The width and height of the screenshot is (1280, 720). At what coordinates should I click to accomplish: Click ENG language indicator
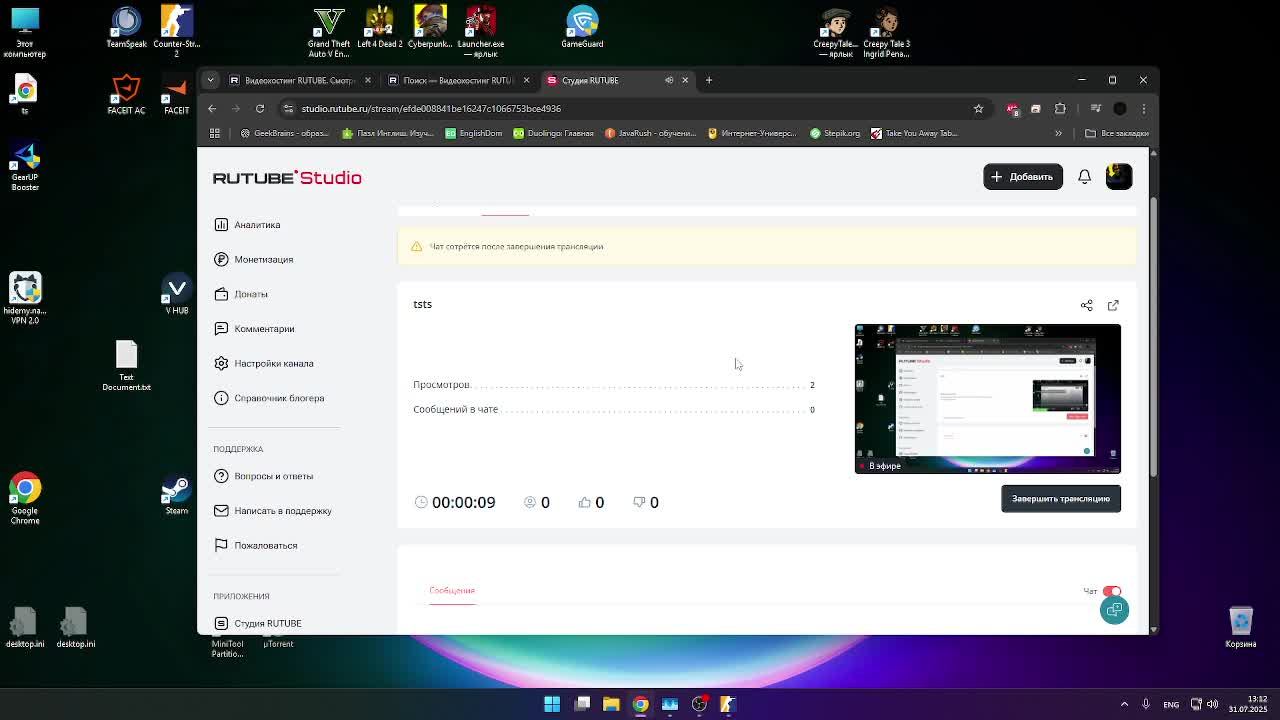point(1171,704)
